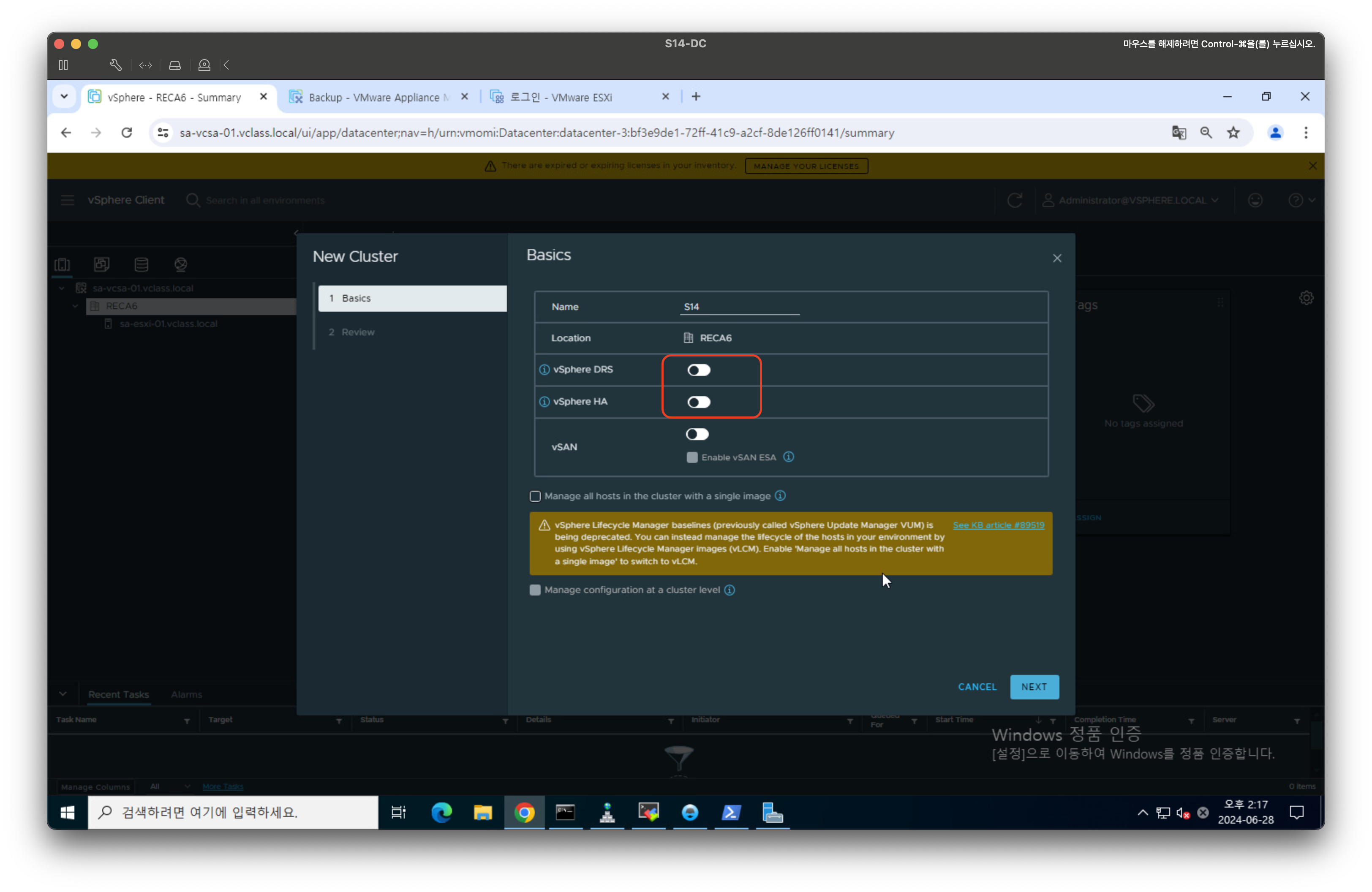
Task: Click info icon beside cluster level configuration
Action: 729,590
